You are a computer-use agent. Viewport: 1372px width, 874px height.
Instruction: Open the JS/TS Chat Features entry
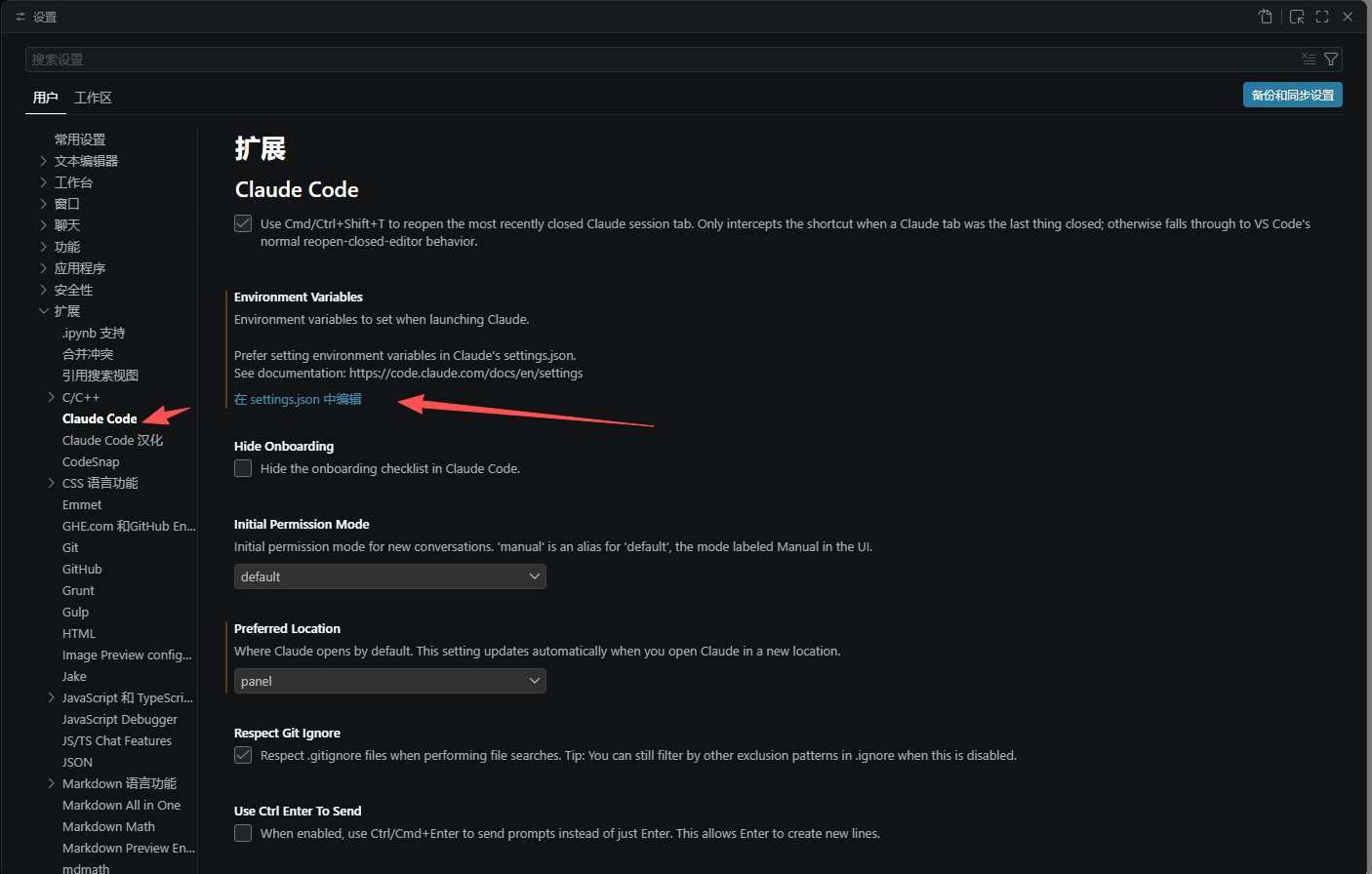117,740
